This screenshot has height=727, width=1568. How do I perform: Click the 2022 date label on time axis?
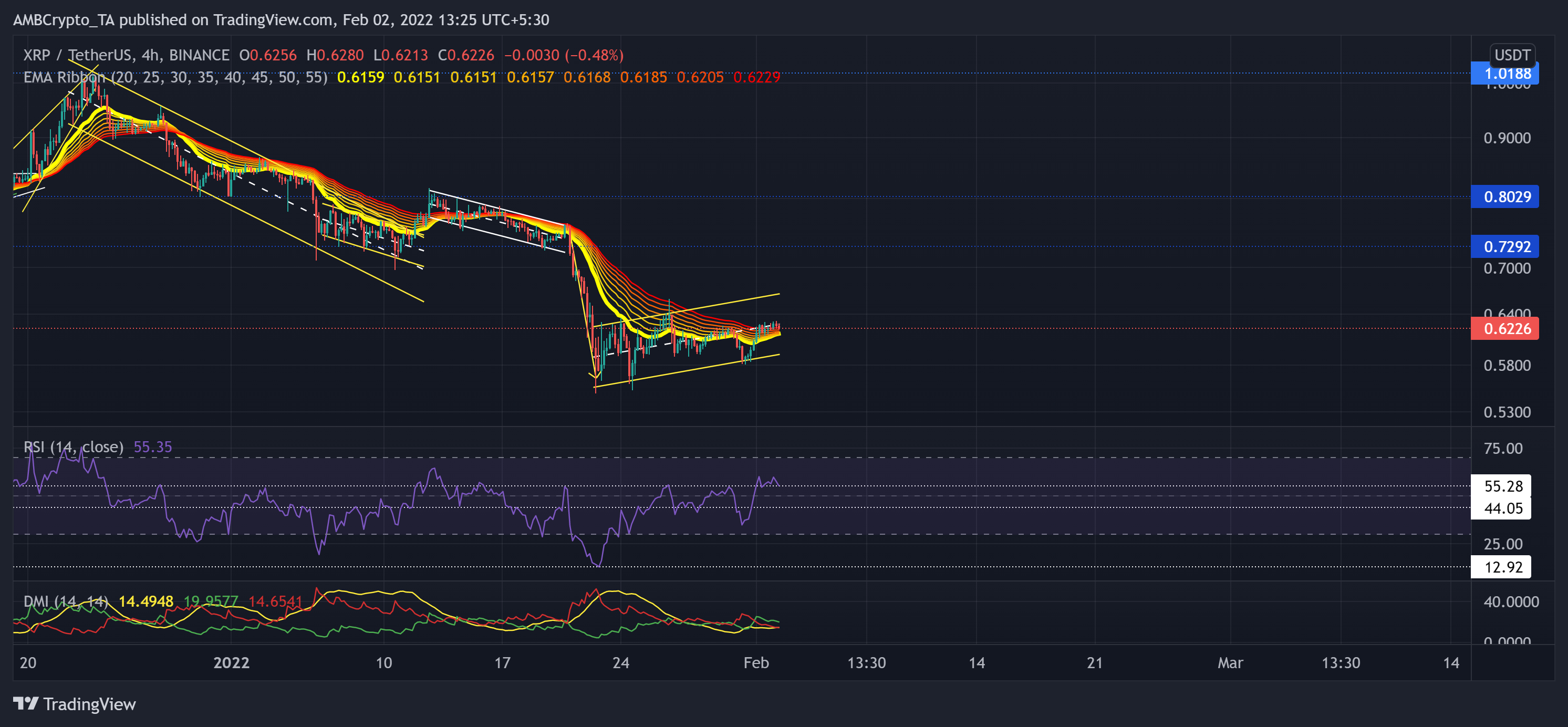pos(231,662)
